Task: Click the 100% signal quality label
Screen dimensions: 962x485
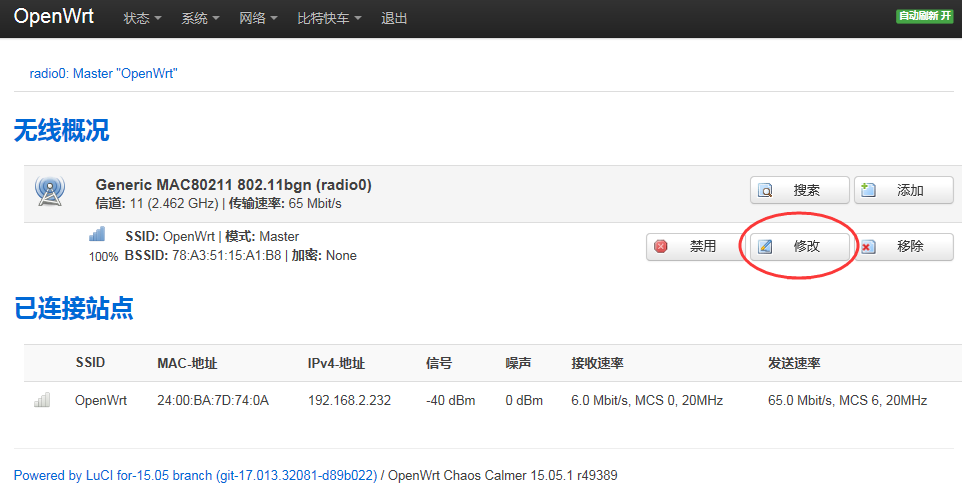Action: [x=103, y=256]
